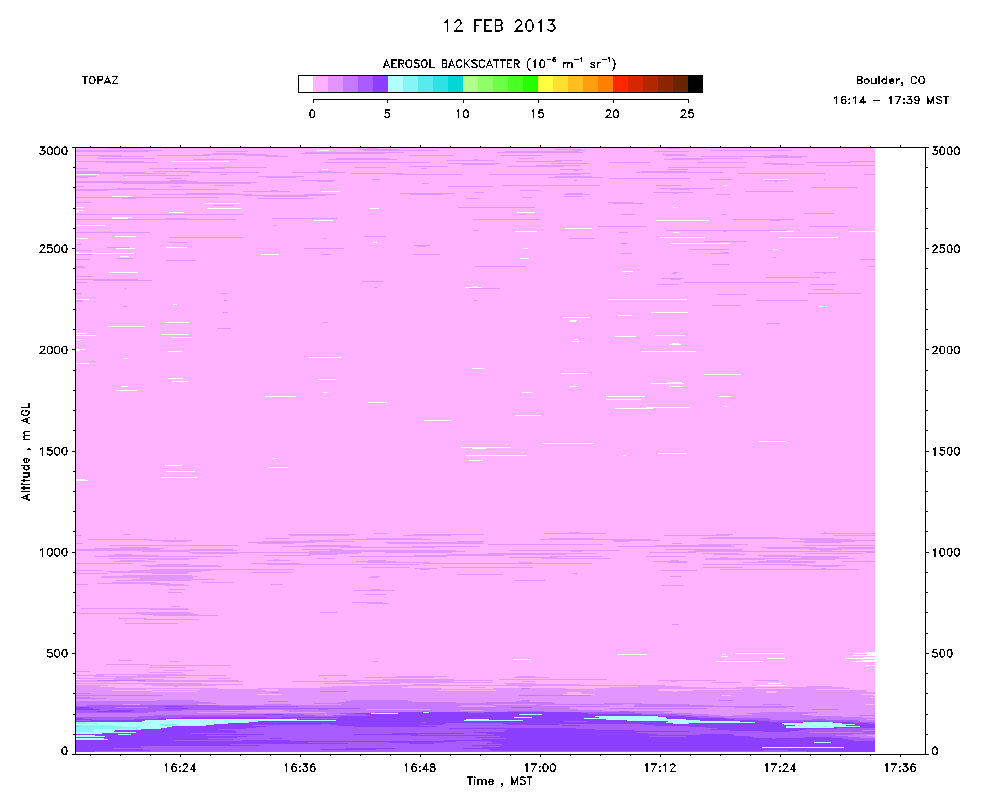Click 1500 on the right altitude axis

[x=946, y=452]
